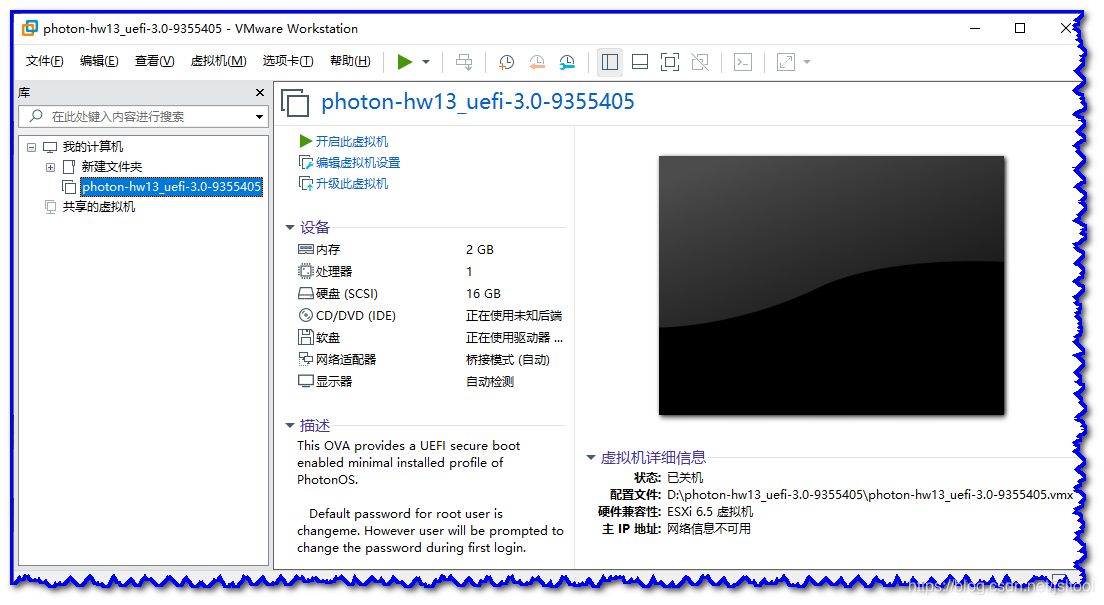Open the stretch display dropdown arrow

807,62
